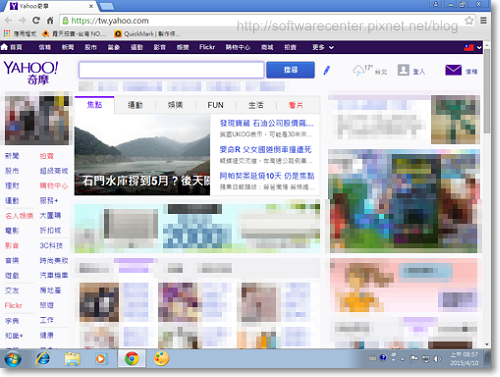
Task: Open the 阿帕契 headline link
Action: tap(267, 176)
